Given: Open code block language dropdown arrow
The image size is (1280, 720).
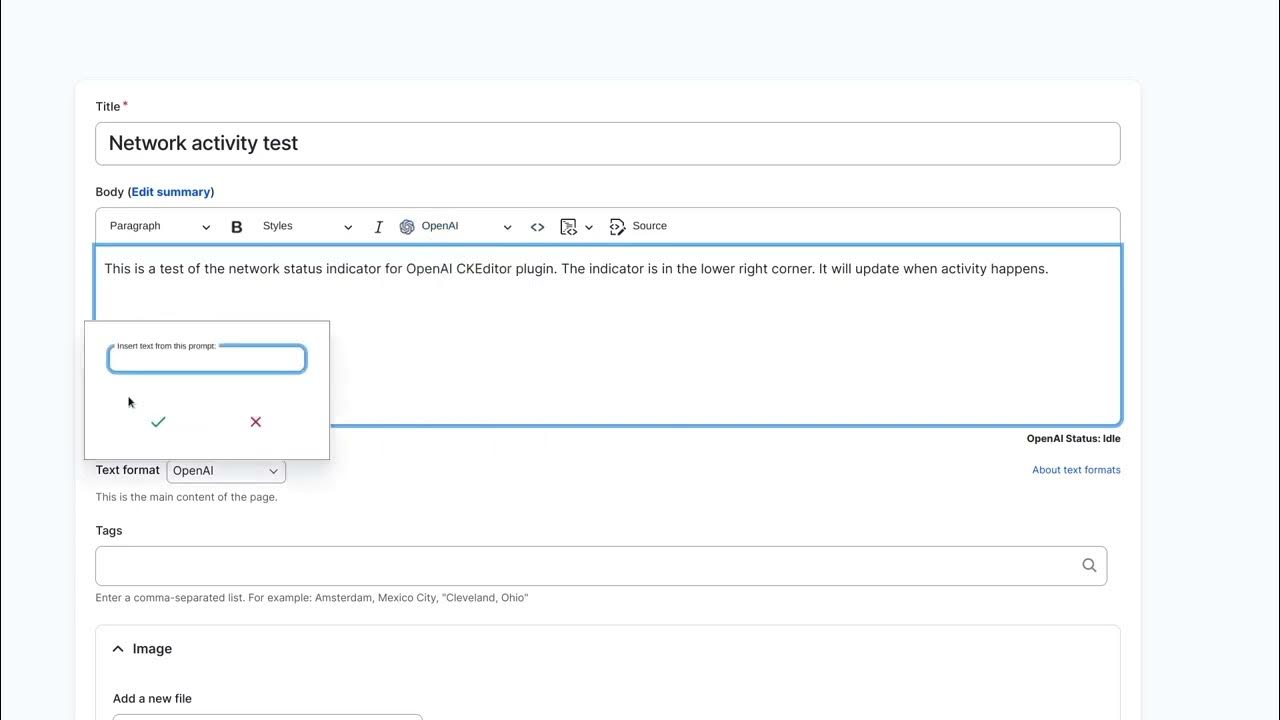Looking at the screenshot, I should [589, 227].
